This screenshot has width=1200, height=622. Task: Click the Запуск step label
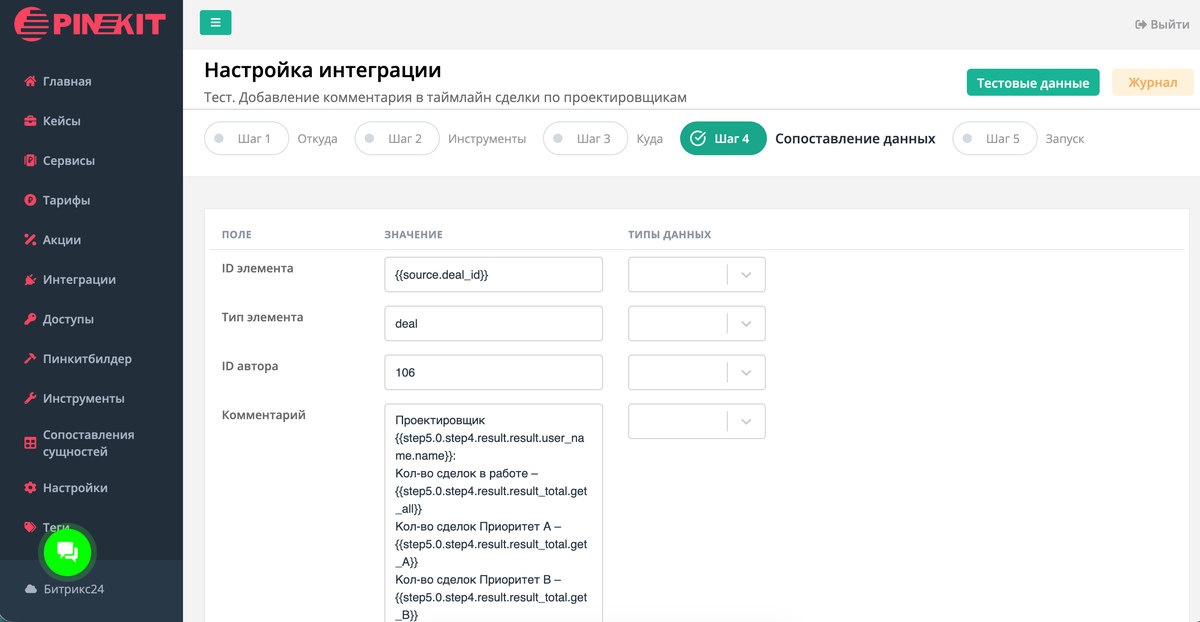click(1065, 139)
